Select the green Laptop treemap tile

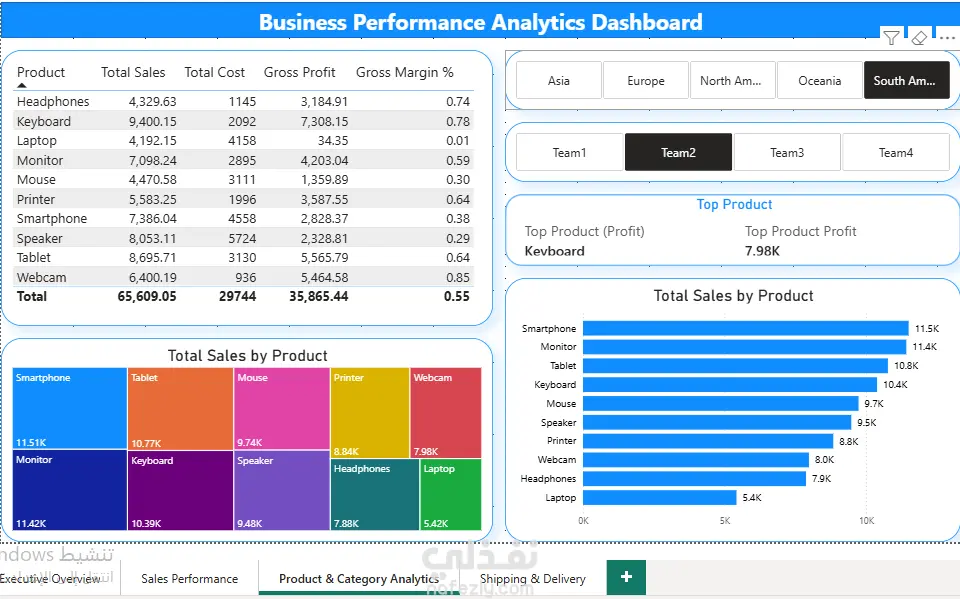[451, 494]
